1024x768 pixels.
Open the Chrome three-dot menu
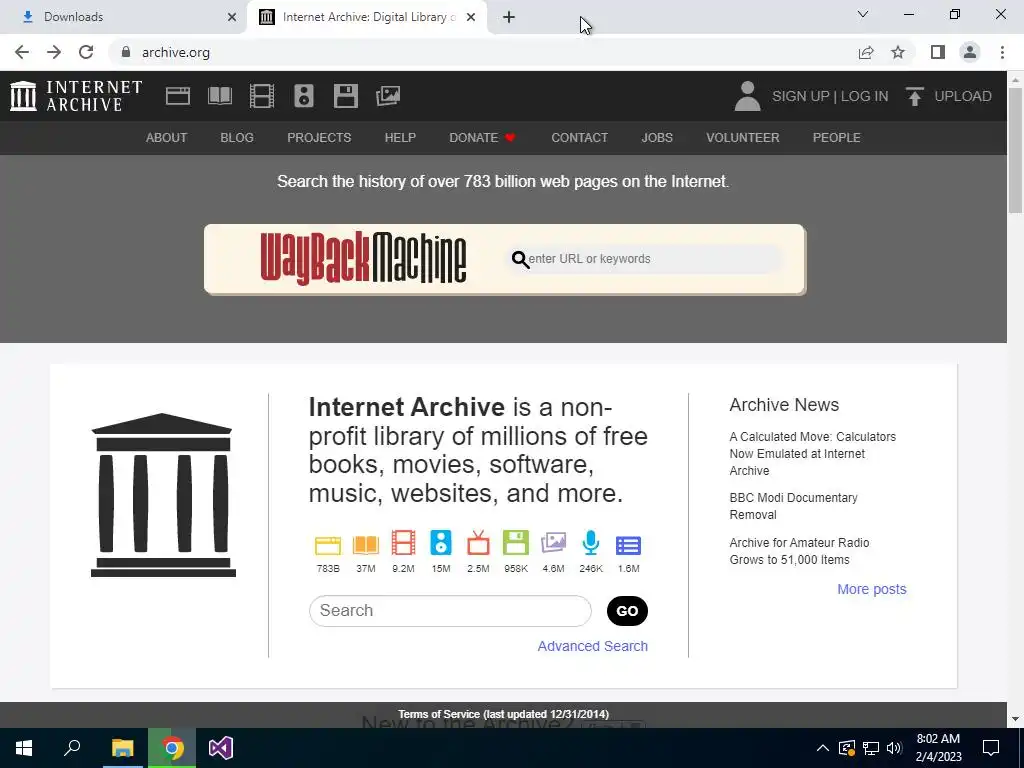click(1002, 52)
